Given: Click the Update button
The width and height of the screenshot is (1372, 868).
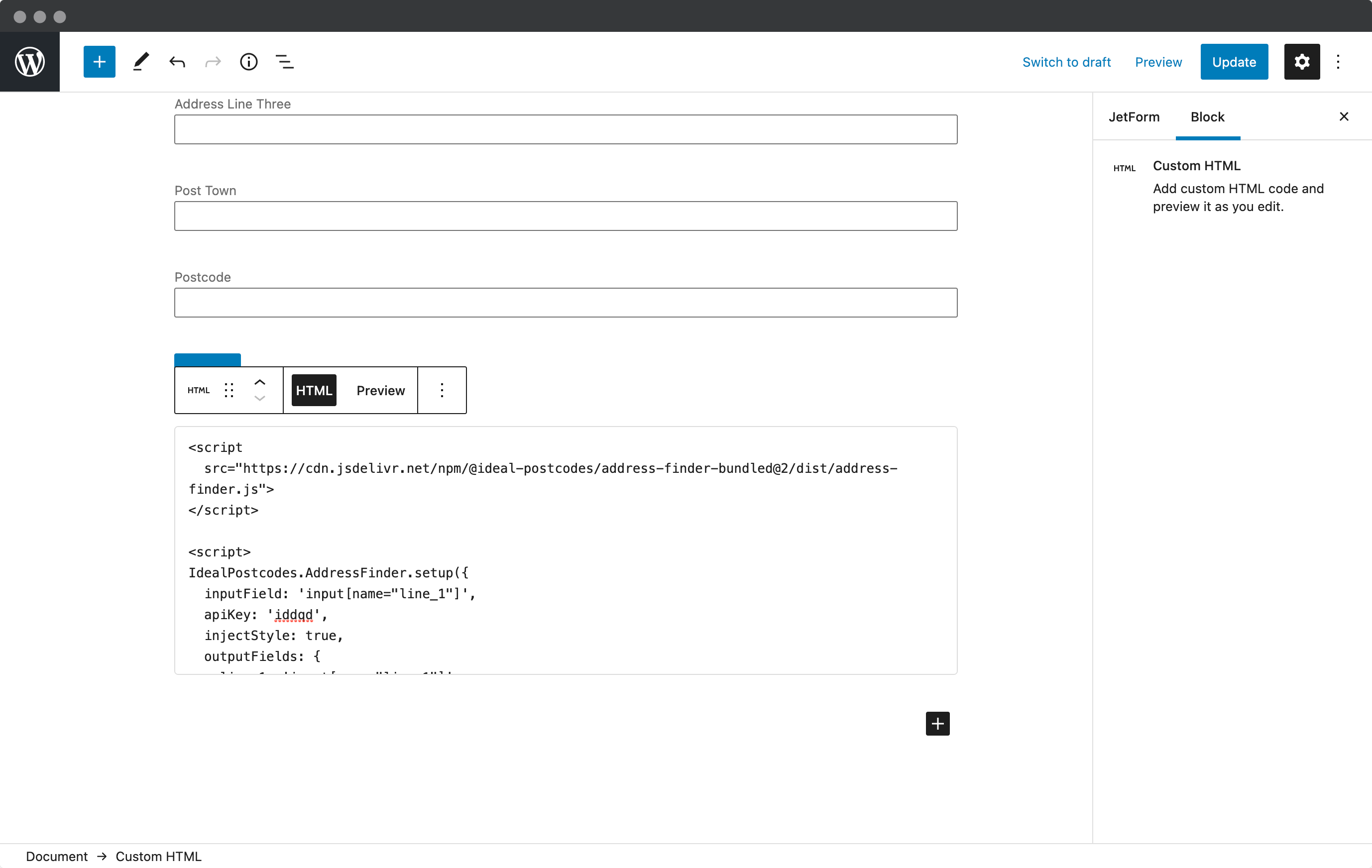Looking at the screenshot, I should [1234, 62].
